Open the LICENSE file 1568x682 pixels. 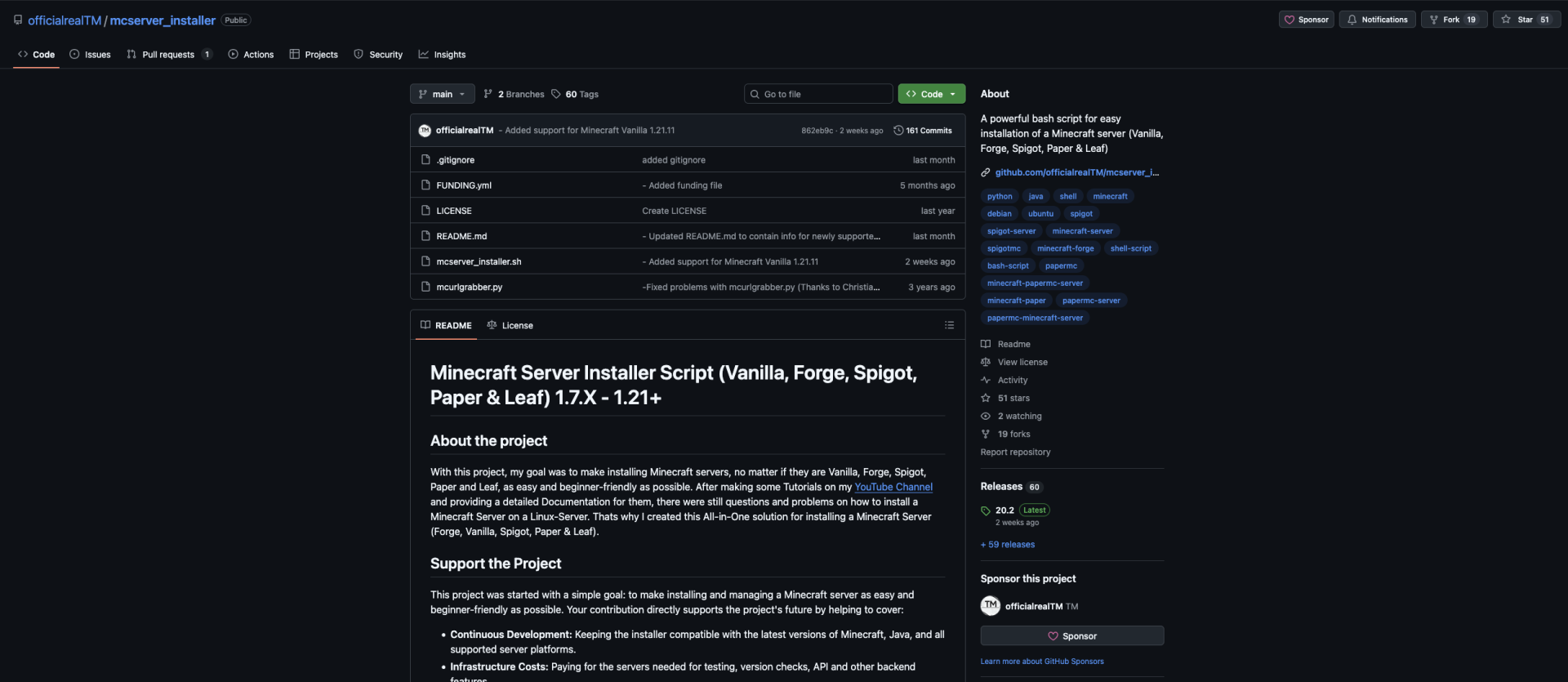click(x=454, y=211)
